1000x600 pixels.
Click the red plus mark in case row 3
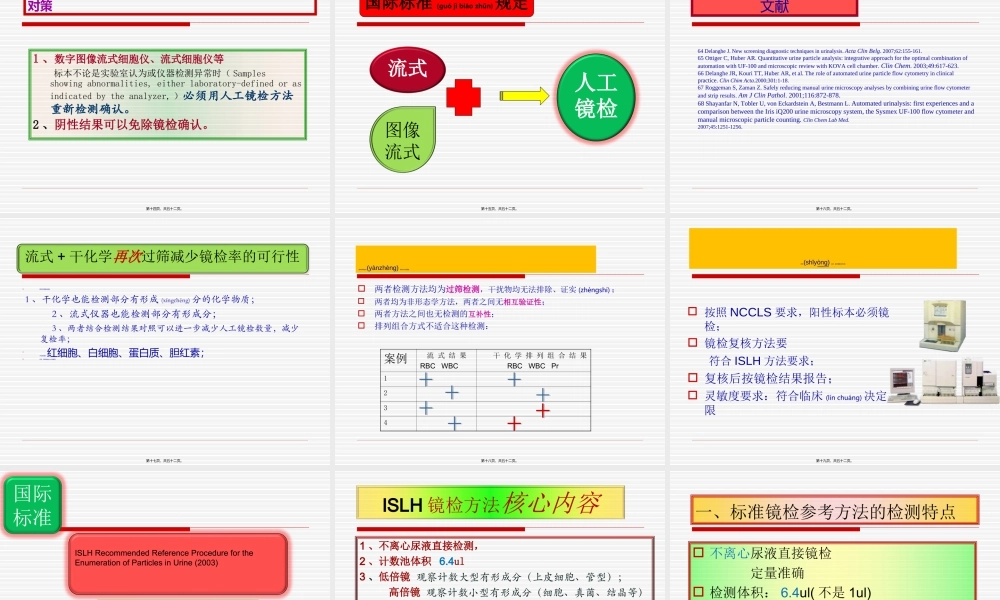click(544, 410)
